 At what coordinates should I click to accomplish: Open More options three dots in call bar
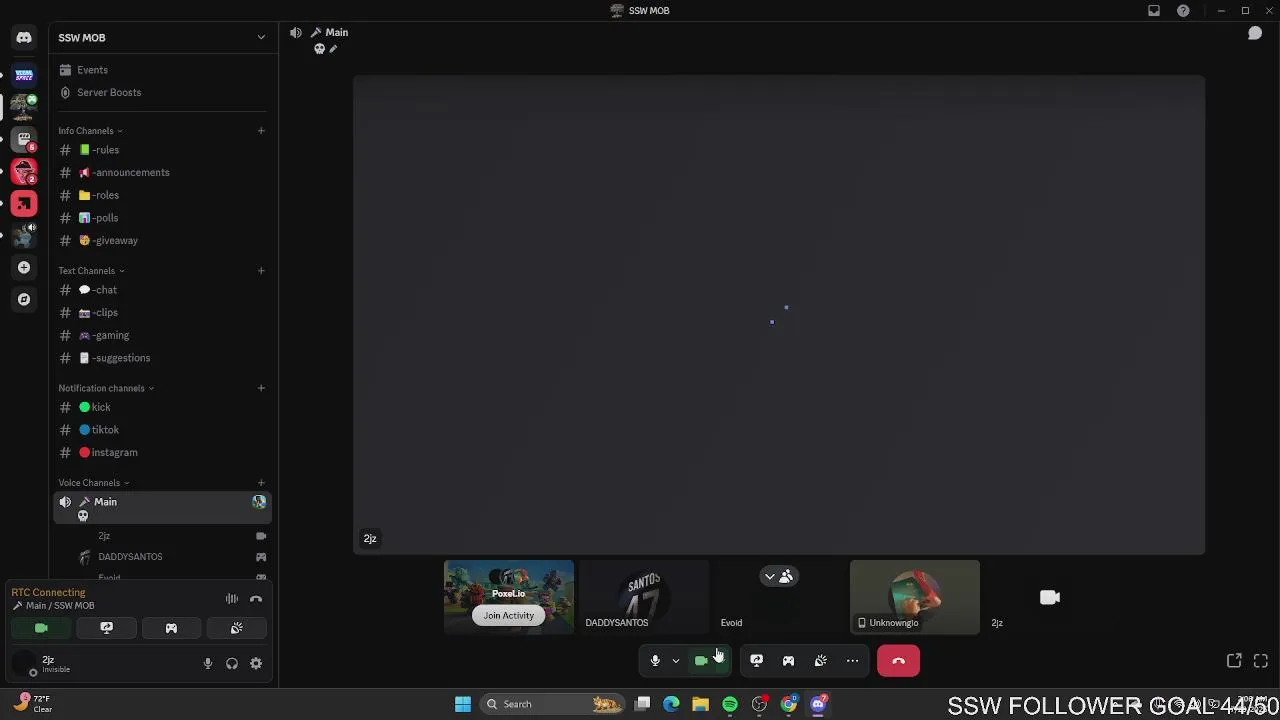(x=852, y=661)
